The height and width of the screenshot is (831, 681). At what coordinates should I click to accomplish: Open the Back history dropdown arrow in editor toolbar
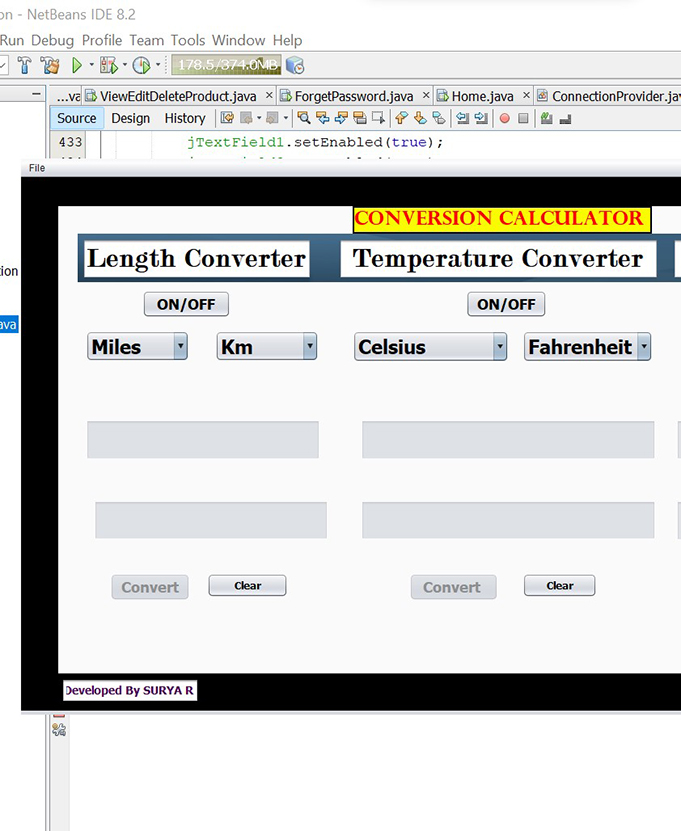259,118
